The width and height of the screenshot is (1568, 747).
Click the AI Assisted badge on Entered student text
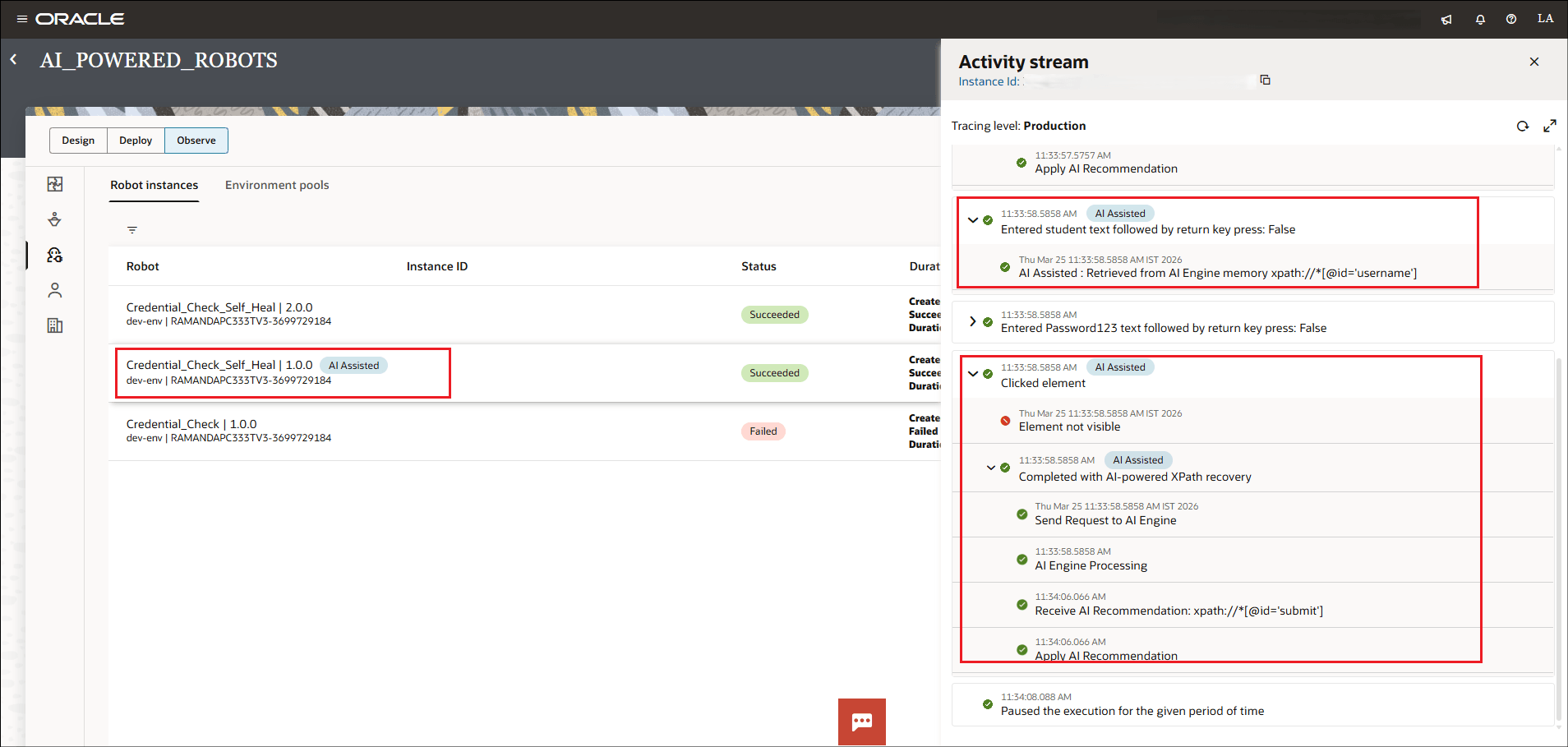(1119, 214)
